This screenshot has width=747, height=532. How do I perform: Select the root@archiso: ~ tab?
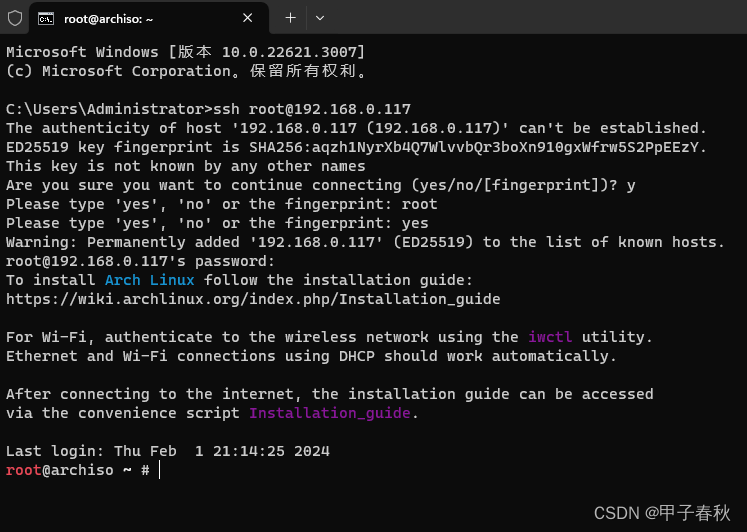click(x=149, y=18)
